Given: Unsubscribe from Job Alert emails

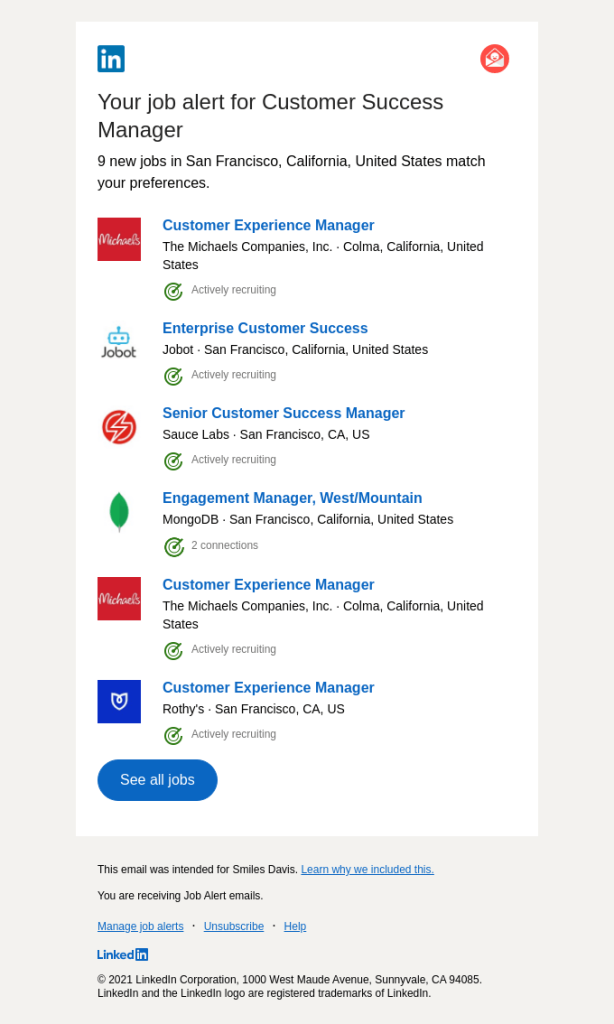Looking at the screenshot, I should point(233,926).
